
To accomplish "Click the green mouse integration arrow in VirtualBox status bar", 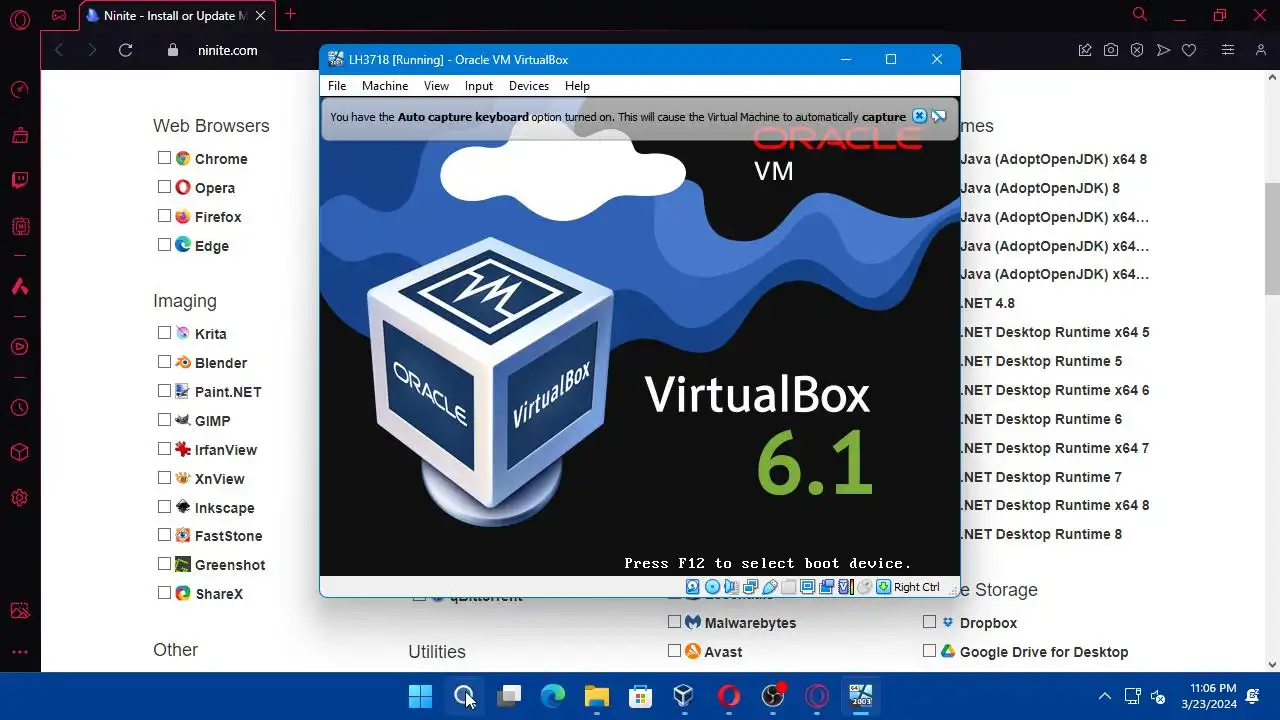I will [x=883, y=587].
